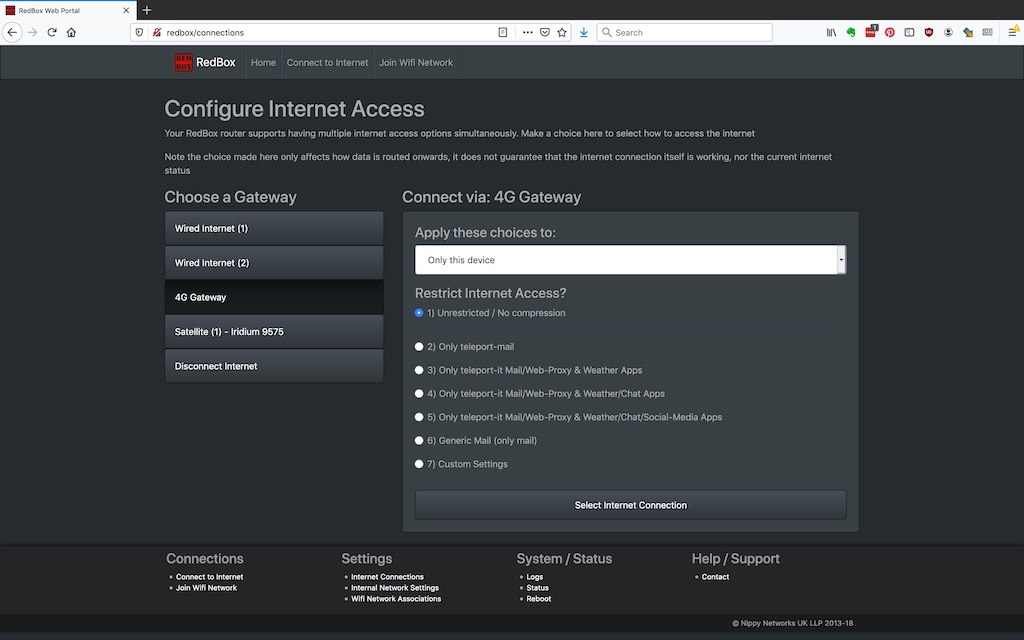Viewport: 1024px width, 640px height.
Task: Open Connect to Internet in the navbar
Action: point(327,63)
